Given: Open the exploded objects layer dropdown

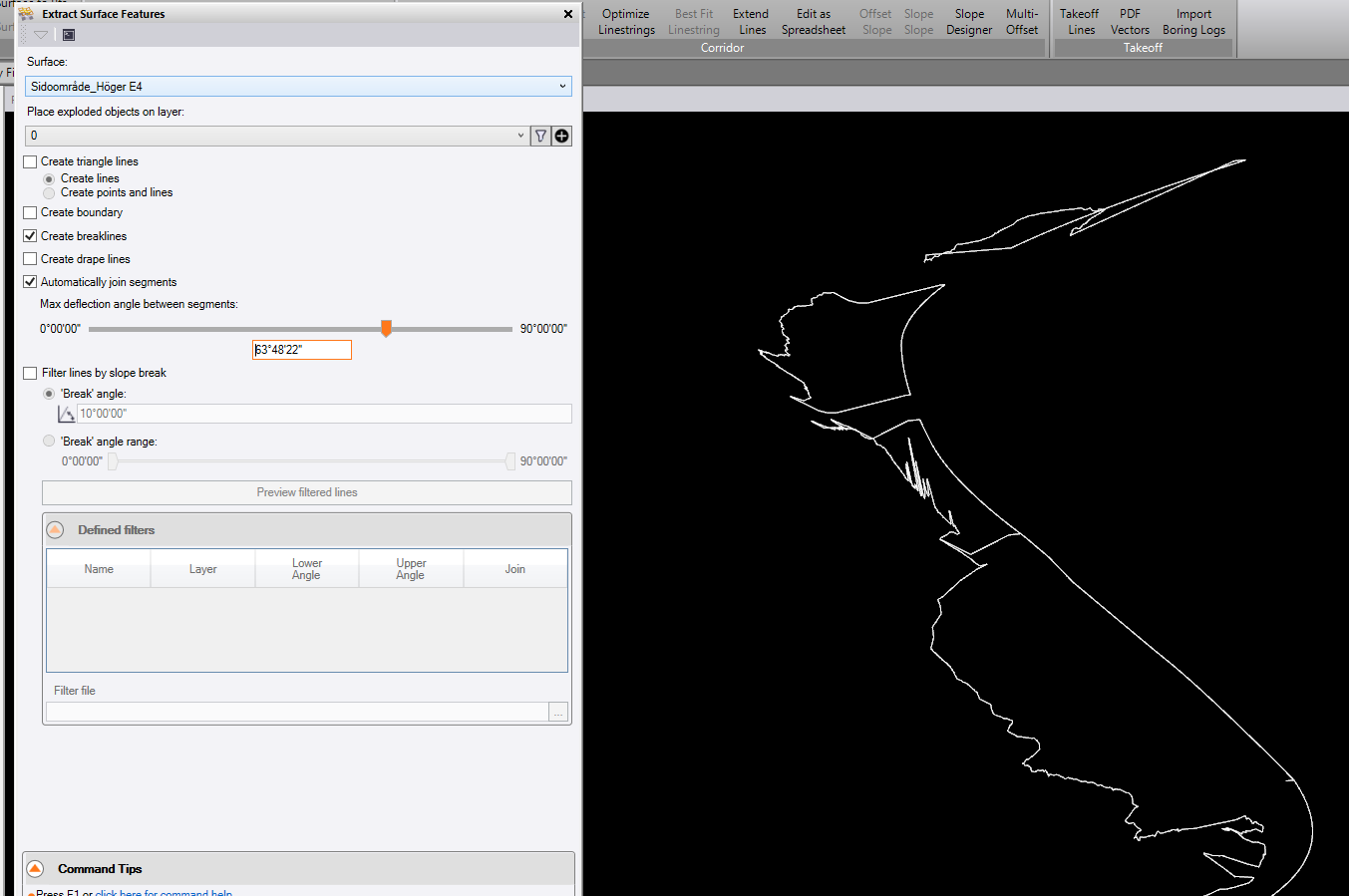Looking at the screenshot, I should click(520, 136).
